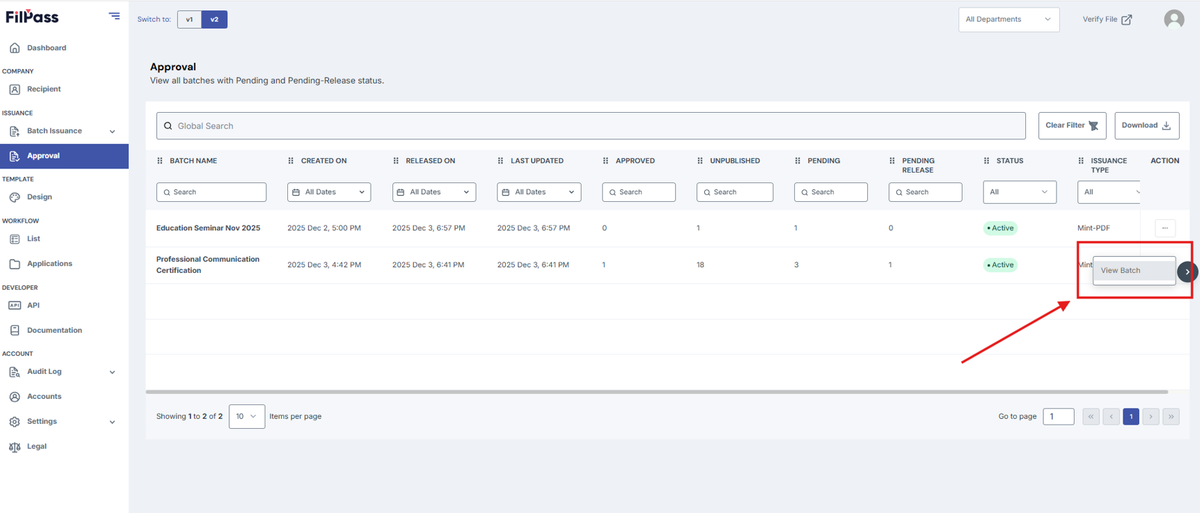1200x513 pixels.
Task: Focus the Global Search field
Action: click(591, 126)
